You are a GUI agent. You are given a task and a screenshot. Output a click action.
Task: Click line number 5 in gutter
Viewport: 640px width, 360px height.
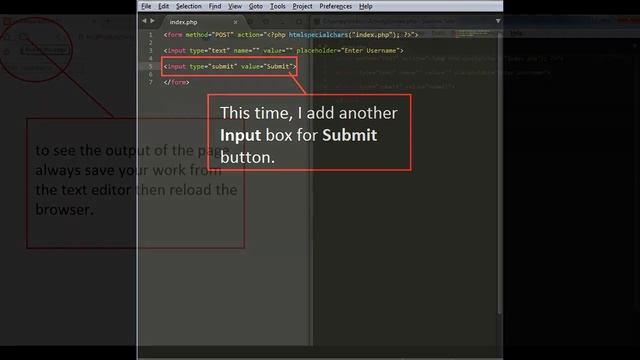pyautogui.click(x=150, y=67)
